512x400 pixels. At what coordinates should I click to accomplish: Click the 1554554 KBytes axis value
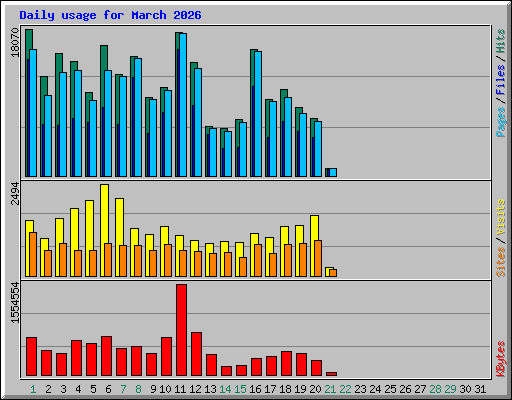point(15,303)
